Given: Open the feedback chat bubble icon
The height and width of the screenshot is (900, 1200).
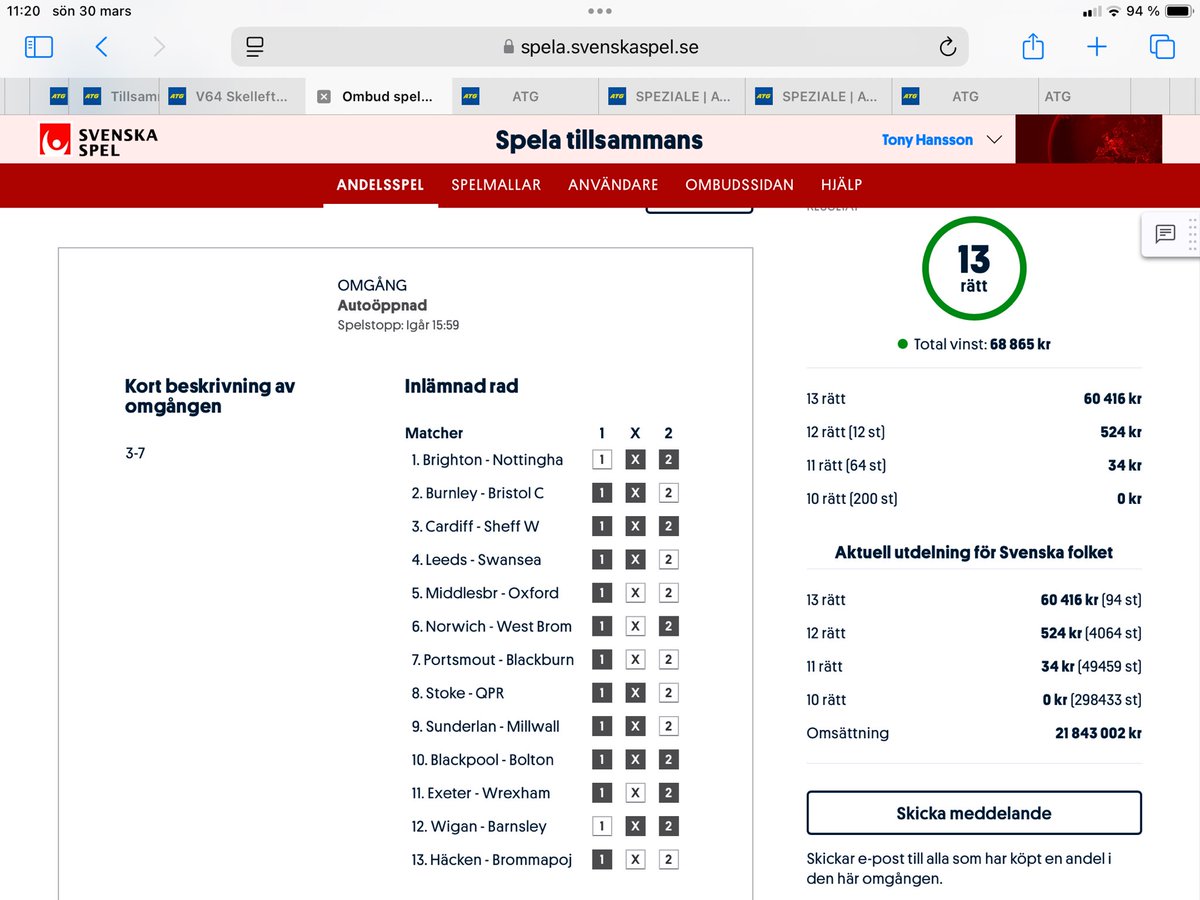Looking at the screenshot, I should tap(1165, 234).
